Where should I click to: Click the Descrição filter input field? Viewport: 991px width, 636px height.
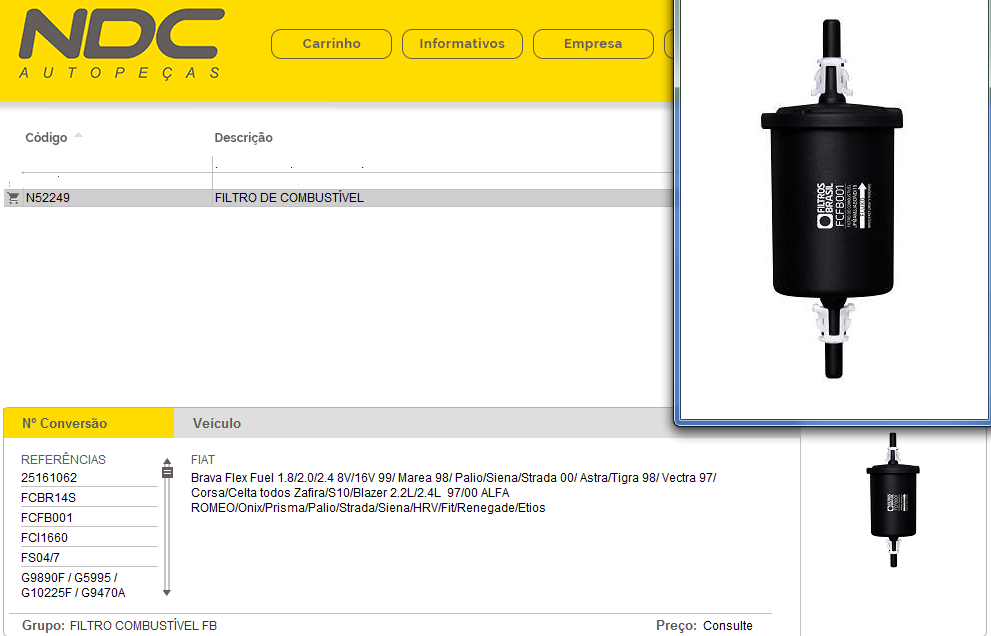[442, 165]
